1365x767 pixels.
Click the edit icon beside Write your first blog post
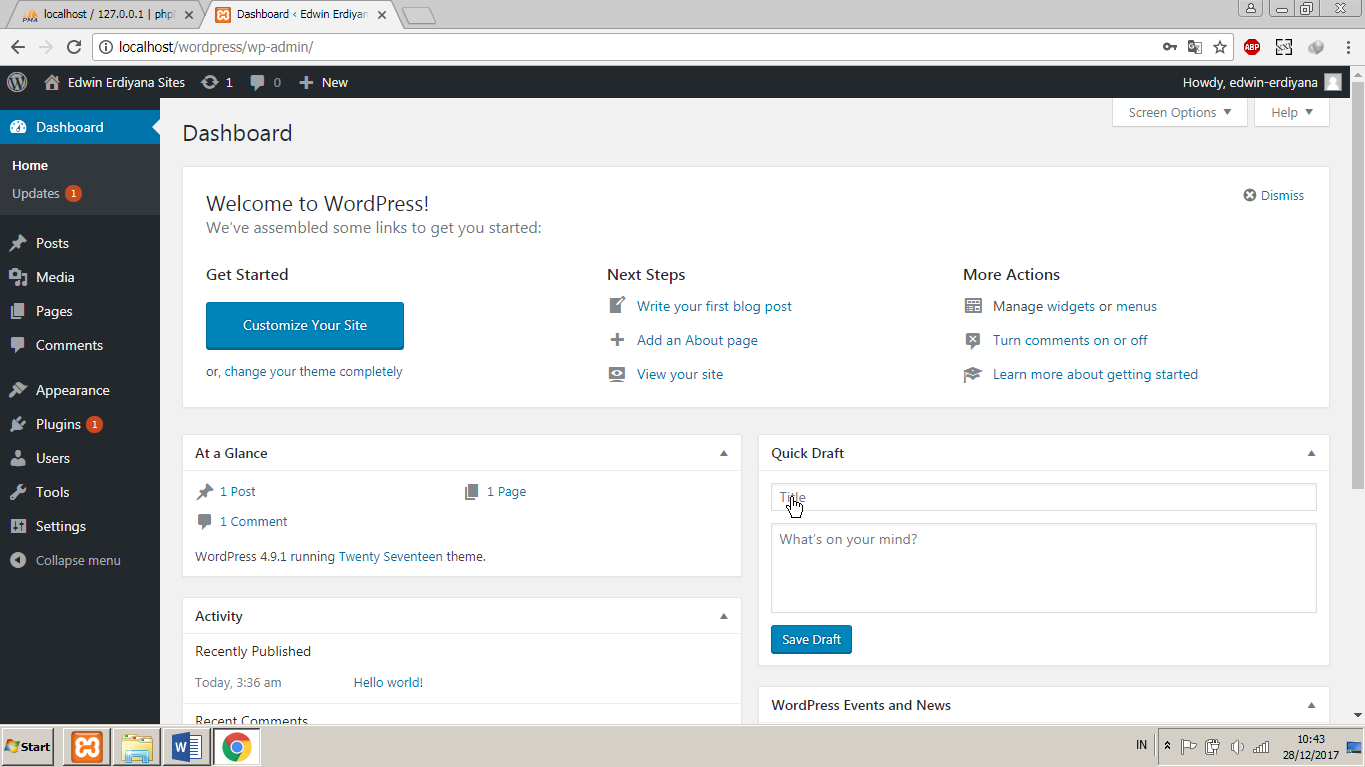pyautogui.click(x=617, y=306)
